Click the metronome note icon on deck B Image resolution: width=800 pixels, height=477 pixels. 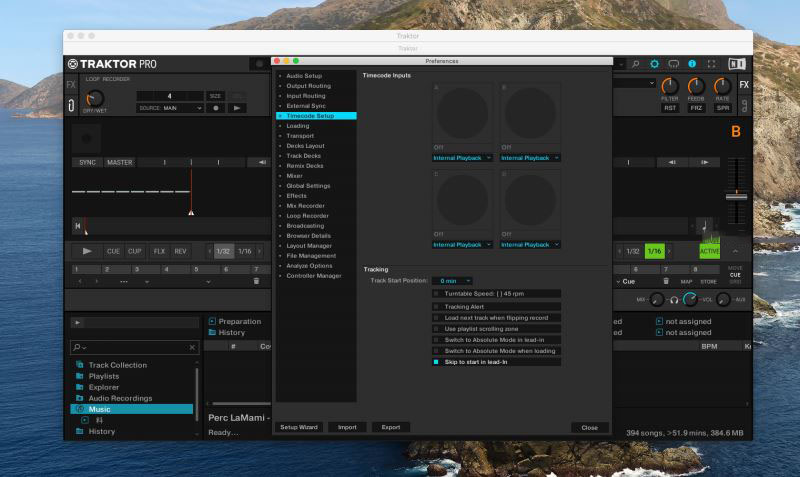704,225
